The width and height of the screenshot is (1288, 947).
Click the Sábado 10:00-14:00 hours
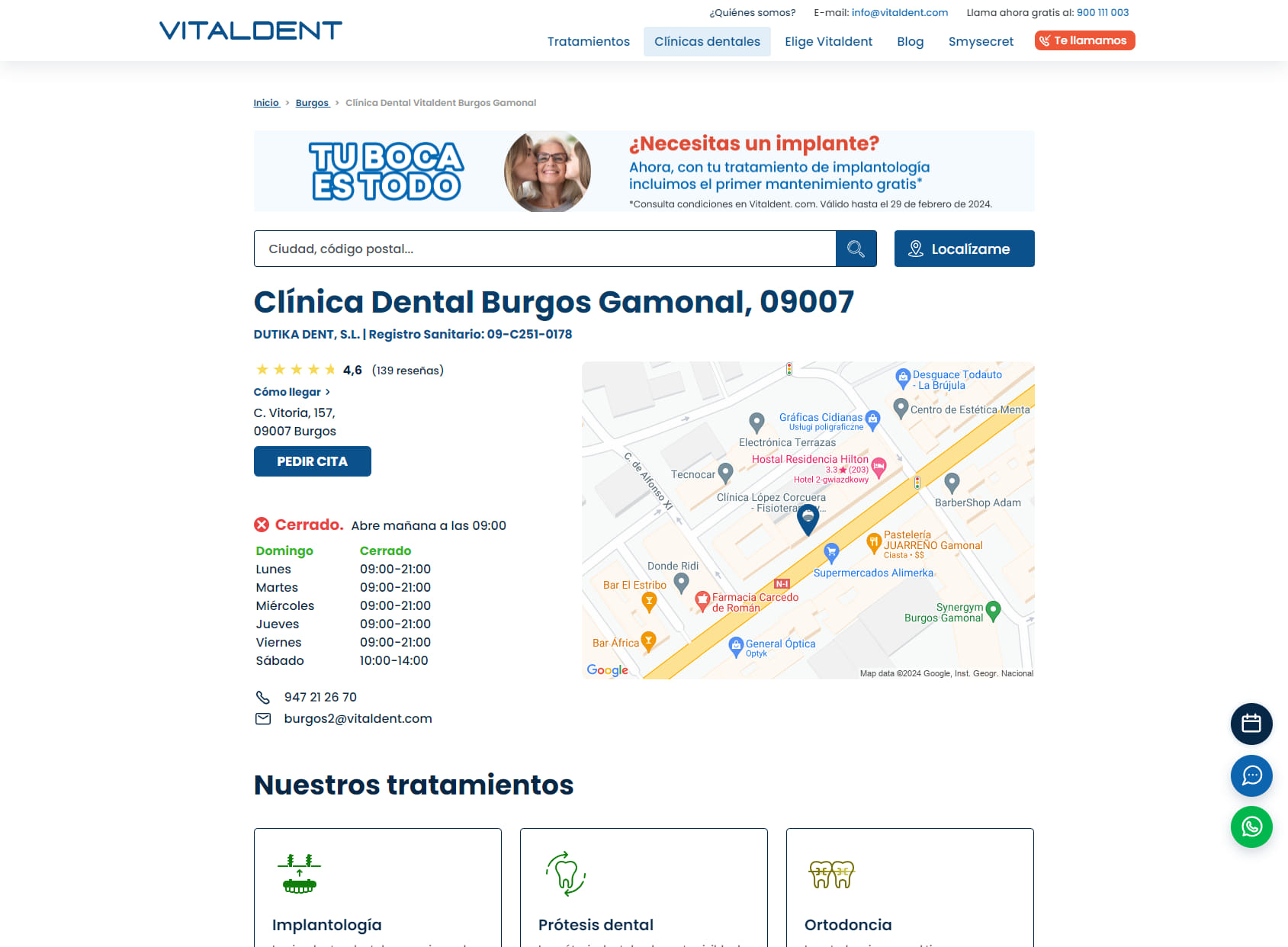tap(393, 660)
